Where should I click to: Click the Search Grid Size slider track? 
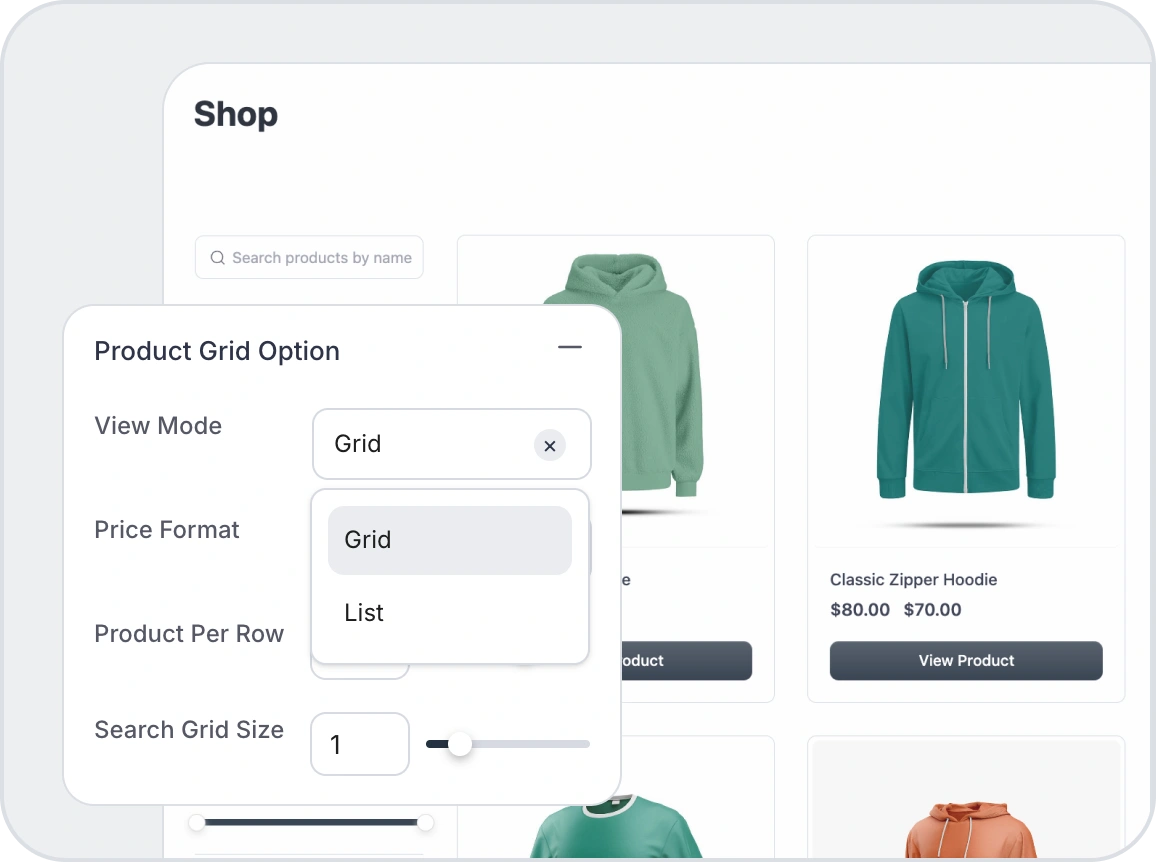[x=530, y=744]
